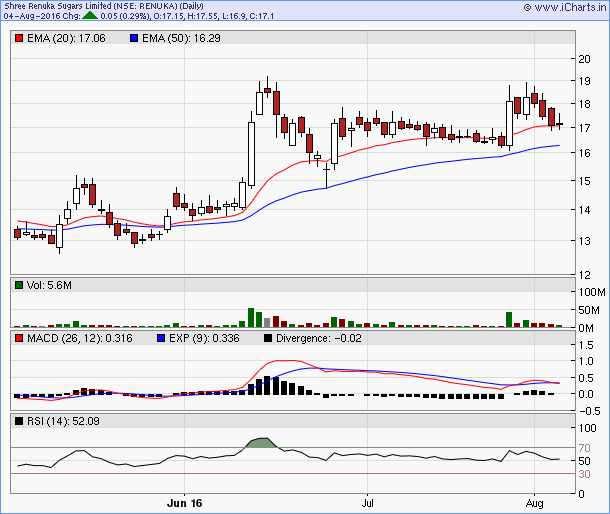
Task: Click the green up-triangle change indicator
Action: tap(90, 16)
